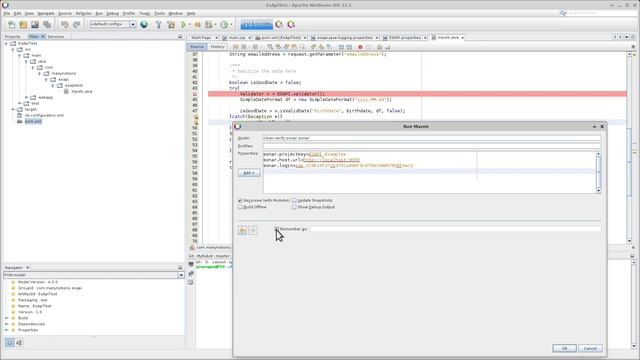Click the back arrow icon in Run Maven dialog
Image resolution: width=640 pixels, height=360 pixels.
pyautogui.click(x=242, y=230)
